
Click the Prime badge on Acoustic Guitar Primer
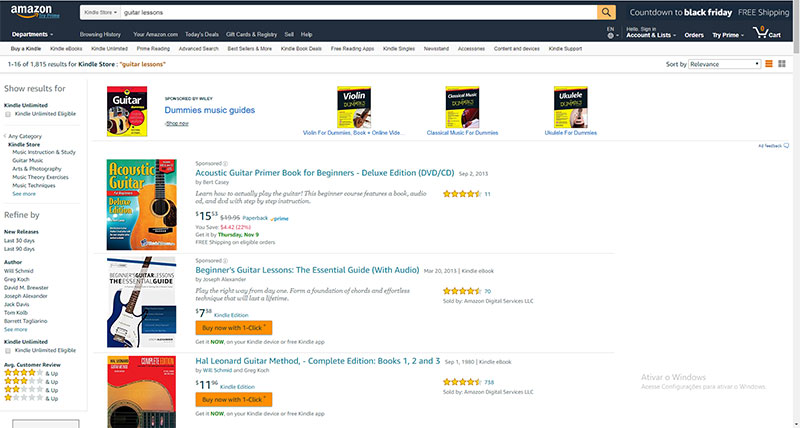tap(280, 218)
